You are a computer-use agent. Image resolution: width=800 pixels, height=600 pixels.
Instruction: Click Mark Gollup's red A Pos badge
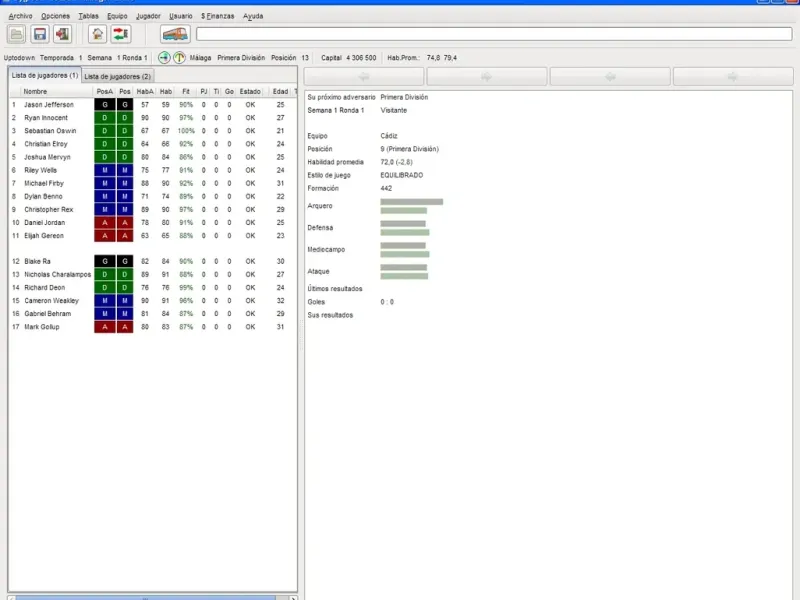(x=124, y=327)
